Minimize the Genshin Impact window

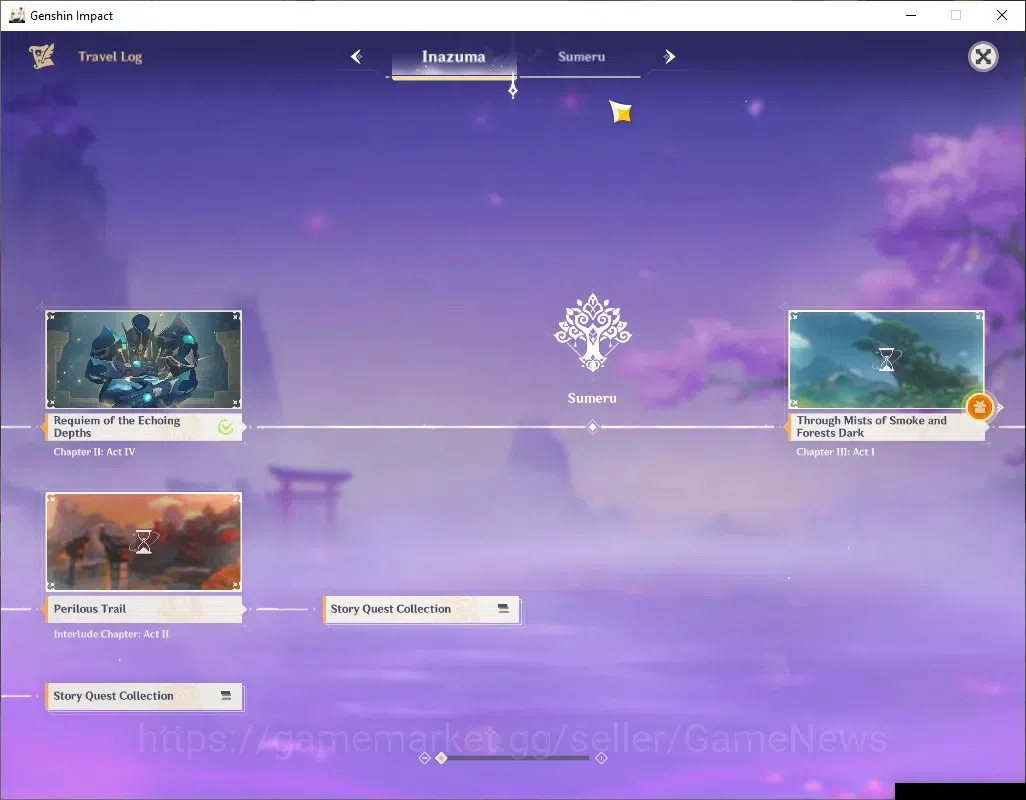[911, 15]
